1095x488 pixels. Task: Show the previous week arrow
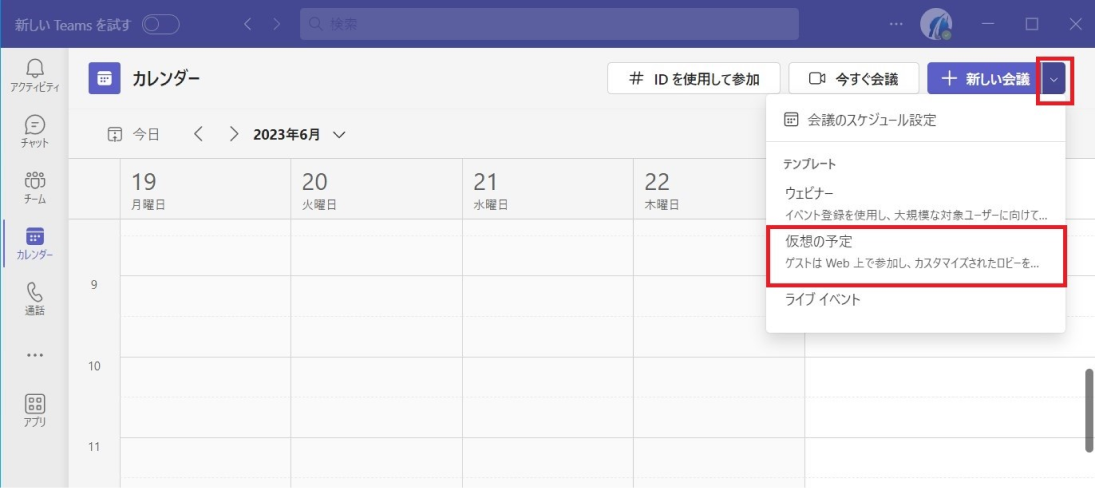click(198, 134)
